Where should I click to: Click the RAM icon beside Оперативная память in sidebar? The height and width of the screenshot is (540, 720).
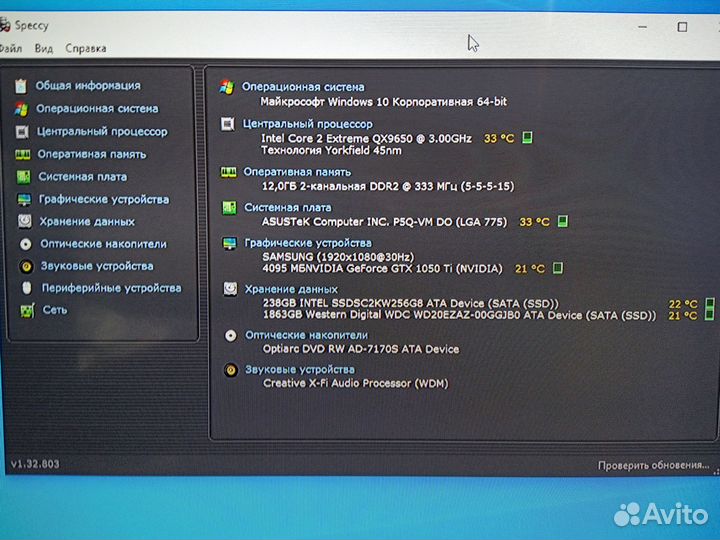[21, 155]
